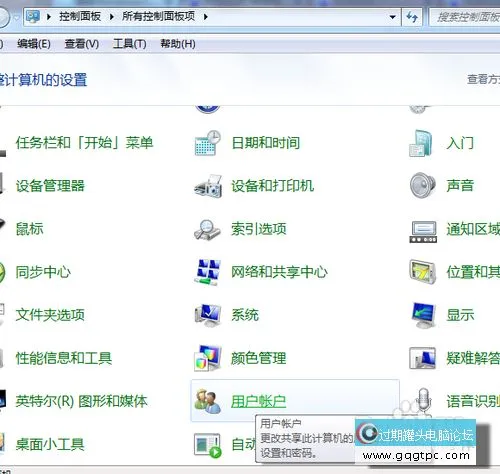Click the System (系统) computer icon
500x474 pixels.
208,315
